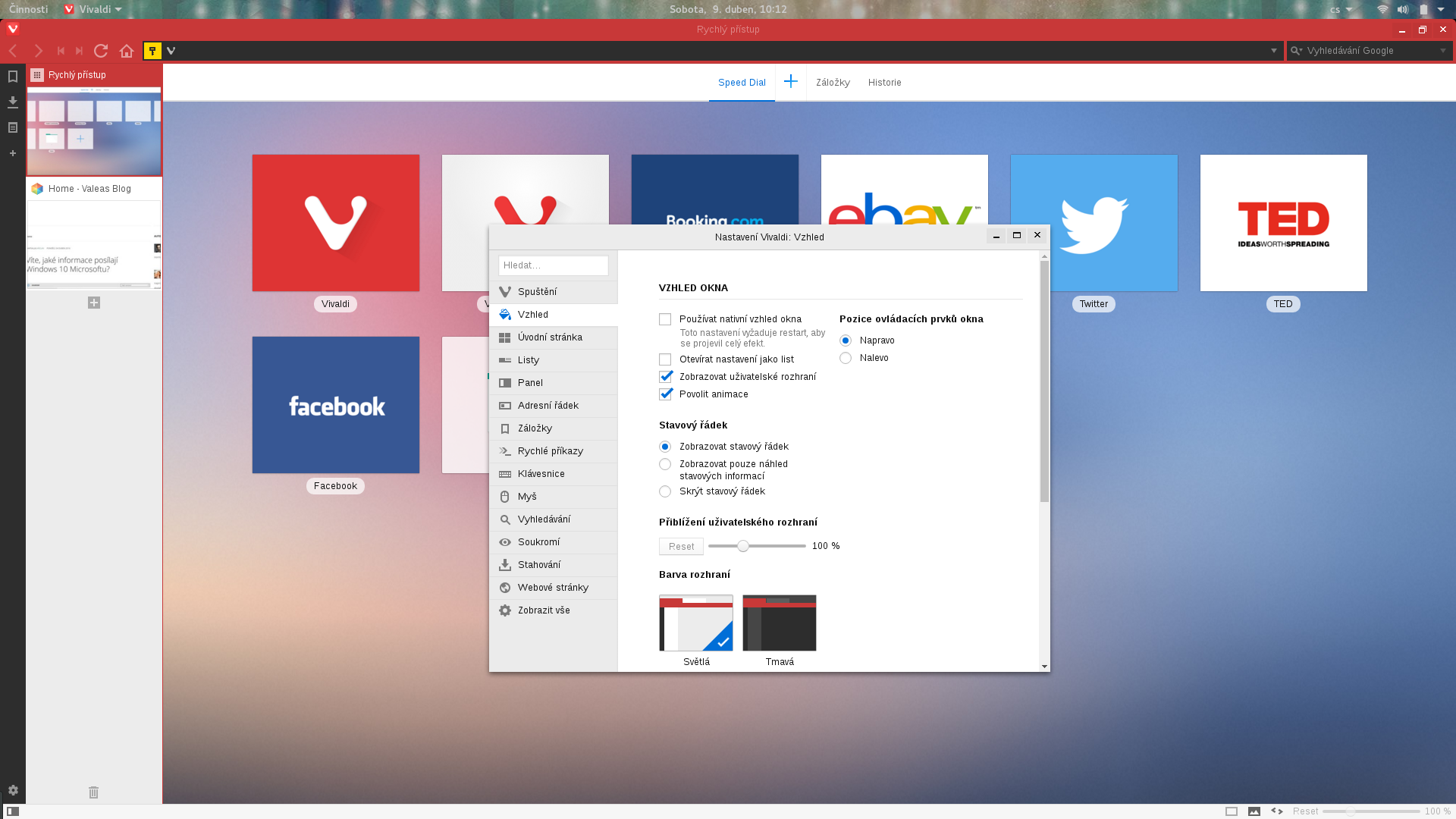Uncheck Povolit animace
The height and width of the screenshot is (819, 1456).
pyautogui.click(x=665, y=394)
